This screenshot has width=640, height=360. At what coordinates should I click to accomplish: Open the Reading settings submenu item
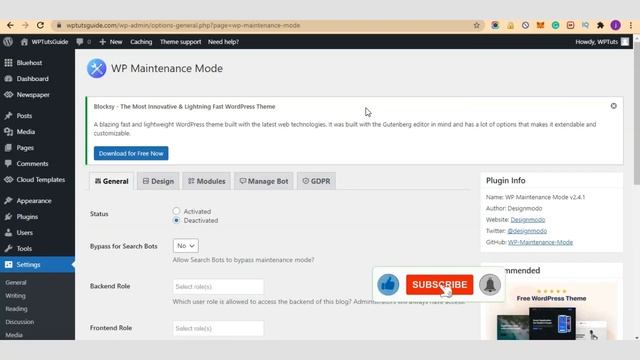tap(16, 309)
